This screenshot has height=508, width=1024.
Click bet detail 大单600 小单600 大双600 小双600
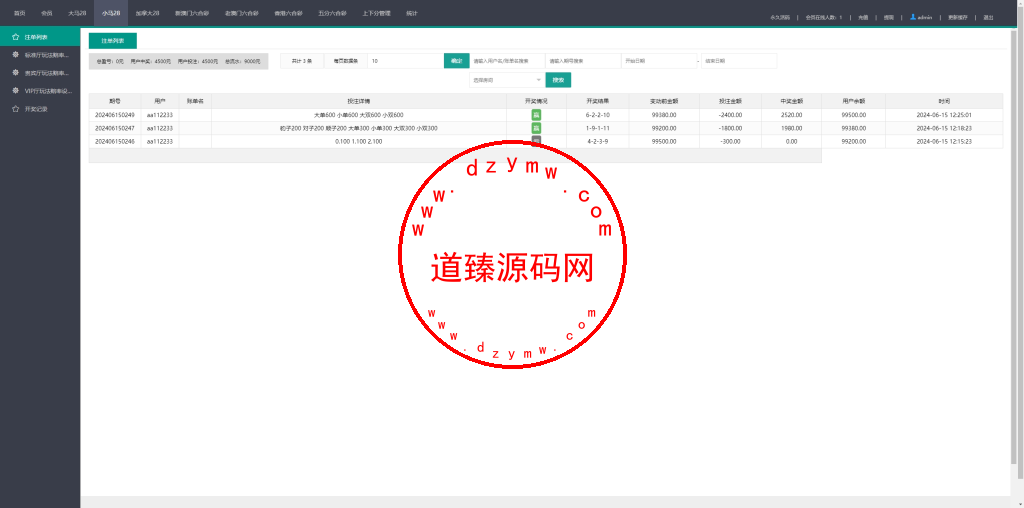359,115
